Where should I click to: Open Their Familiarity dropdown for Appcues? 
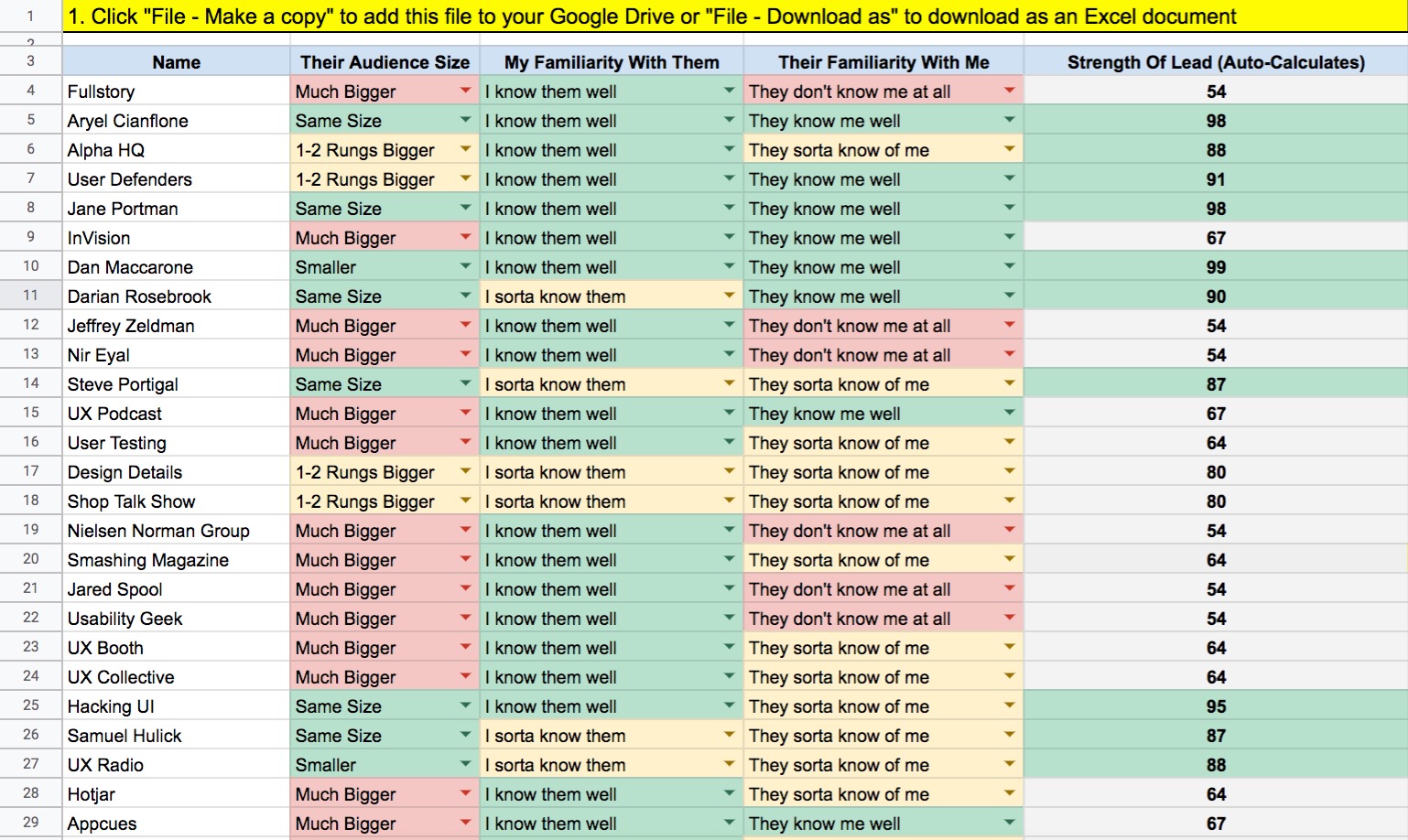click(1009, 823)
